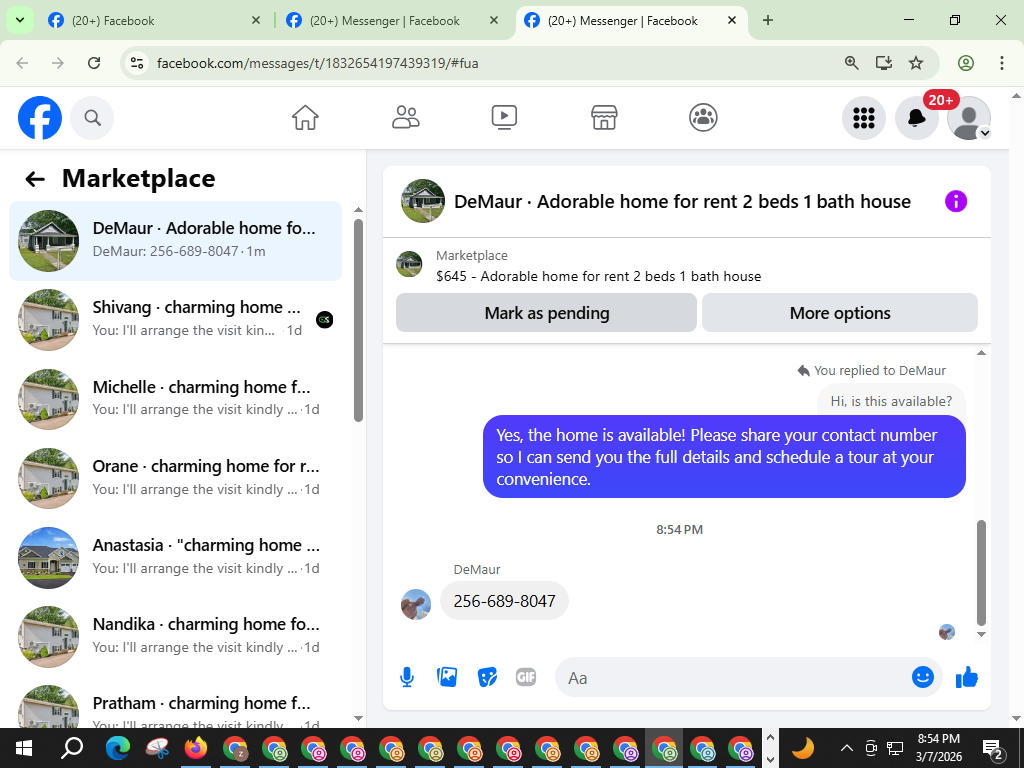Open the emoji picker smiley

click(922, 677)
